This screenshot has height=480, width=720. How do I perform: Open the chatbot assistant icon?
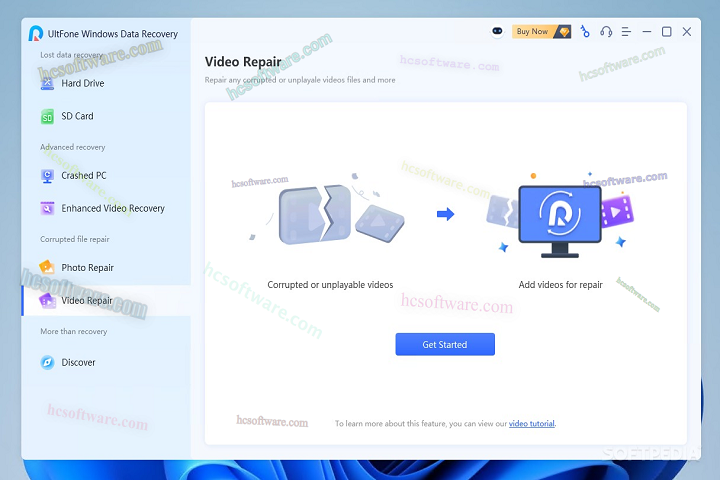coord(497,31)
